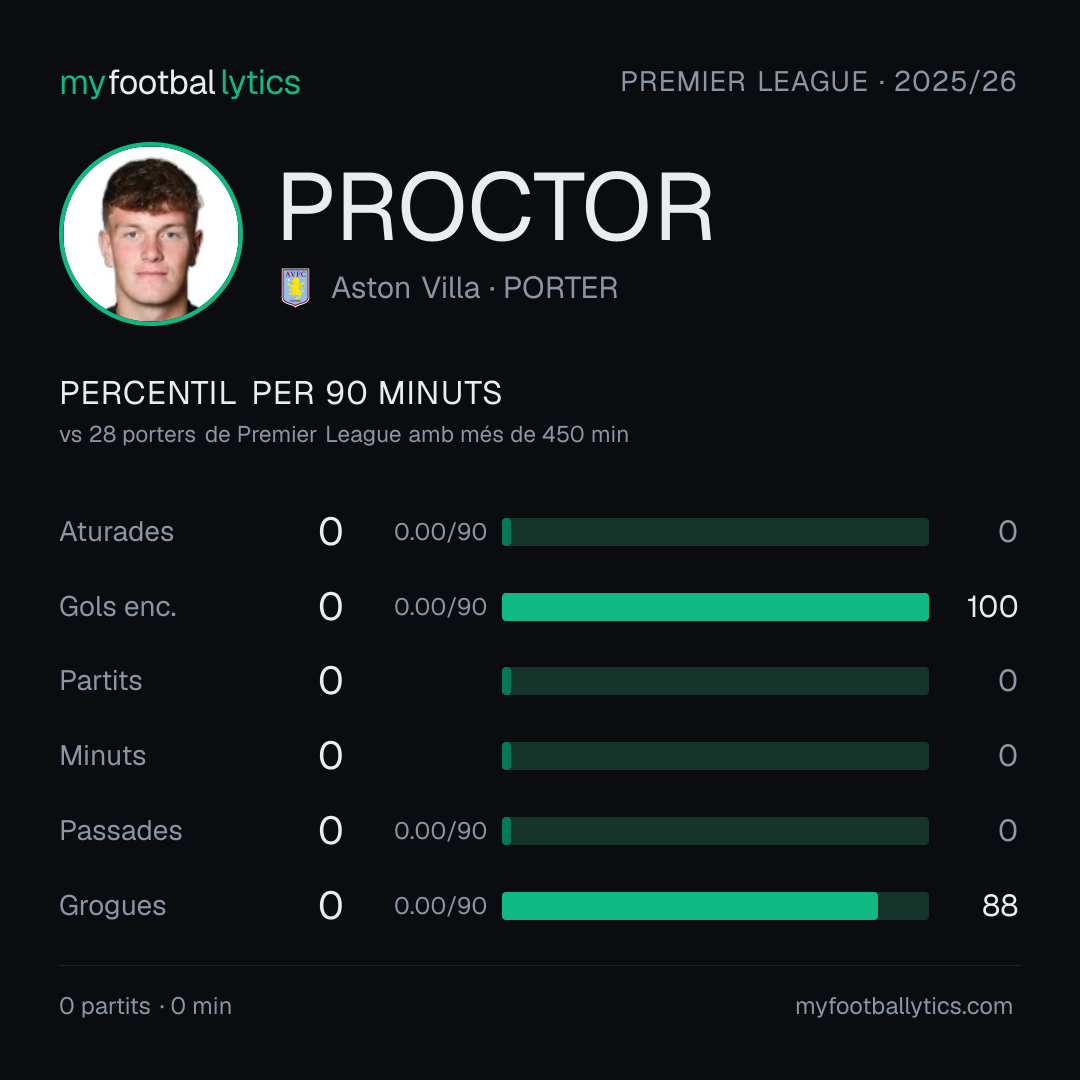The image size is (1080, 1080).
Task: Click the Aston Villa club crest icon
Action: pyautogui.click(x=295, y=287)
